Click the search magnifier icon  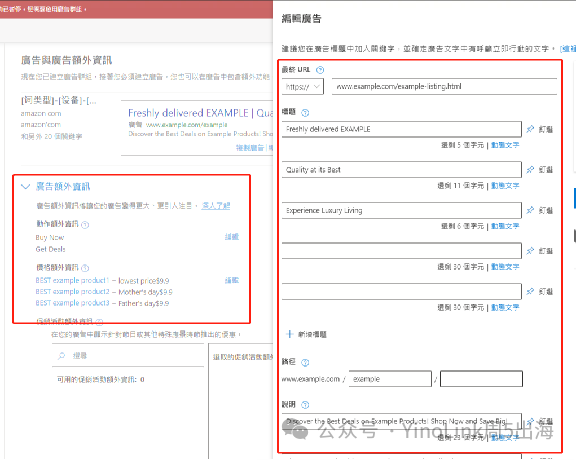click(x=61, y=356)
